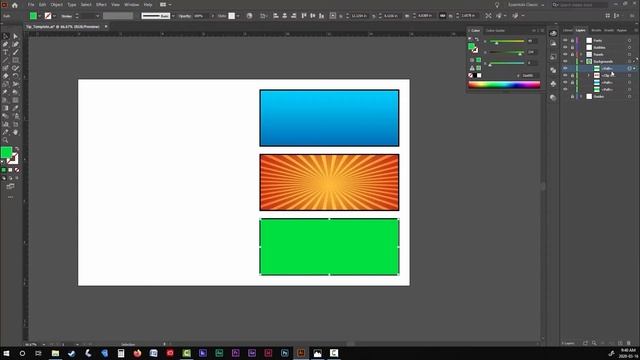Click the trash icon in the Layers panel

click(629, 343)
